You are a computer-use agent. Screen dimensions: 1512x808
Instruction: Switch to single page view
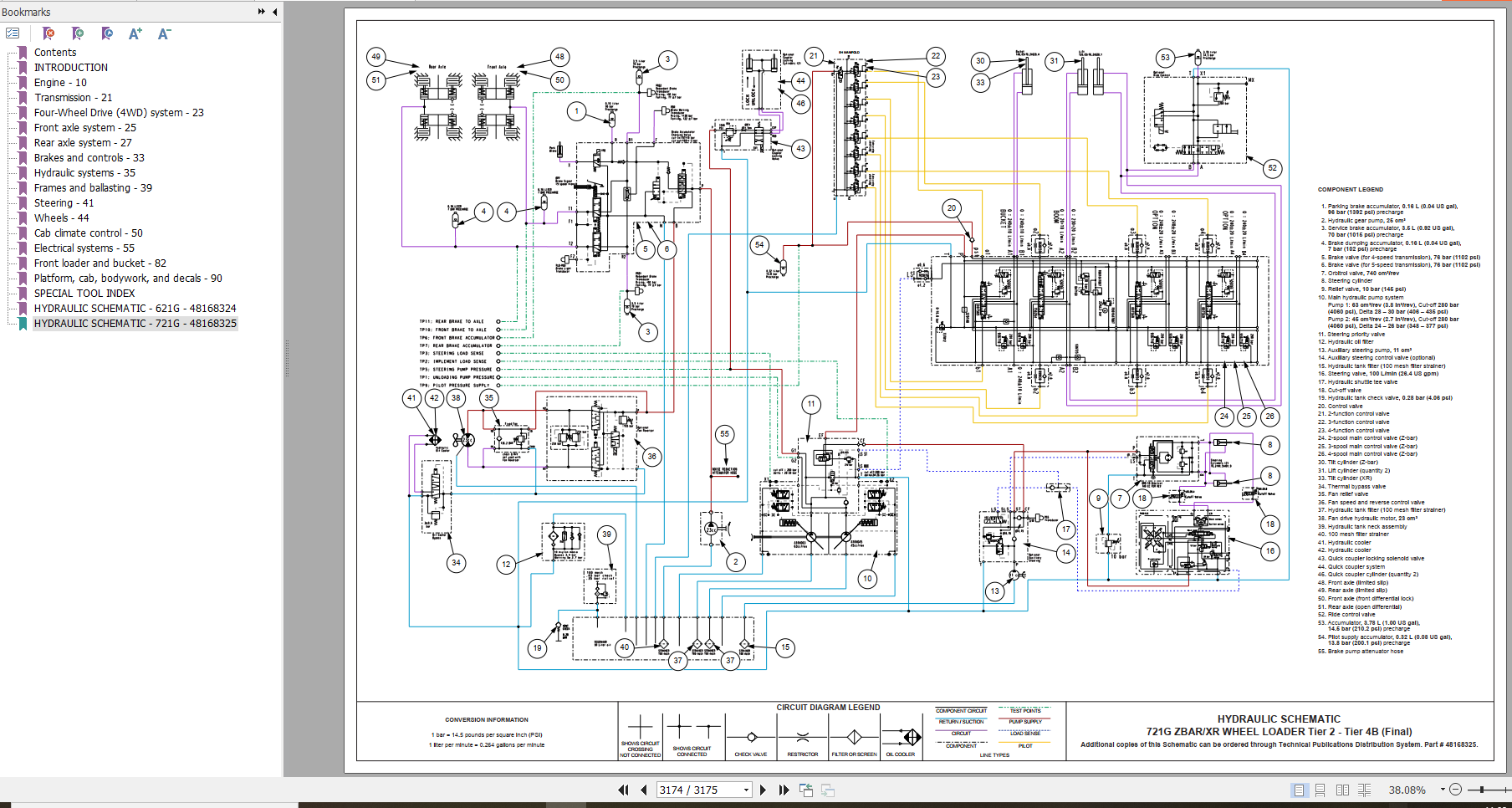(x=1299, y=790)
